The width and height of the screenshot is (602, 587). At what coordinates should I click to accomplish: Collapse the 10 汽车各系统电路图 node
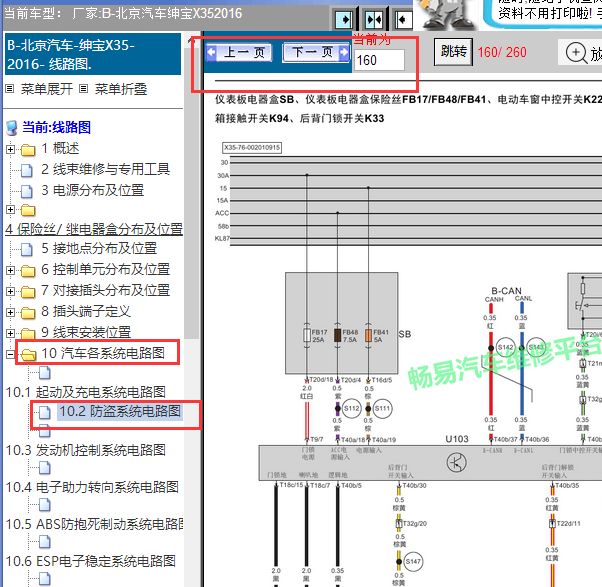[x=10, y=354]
